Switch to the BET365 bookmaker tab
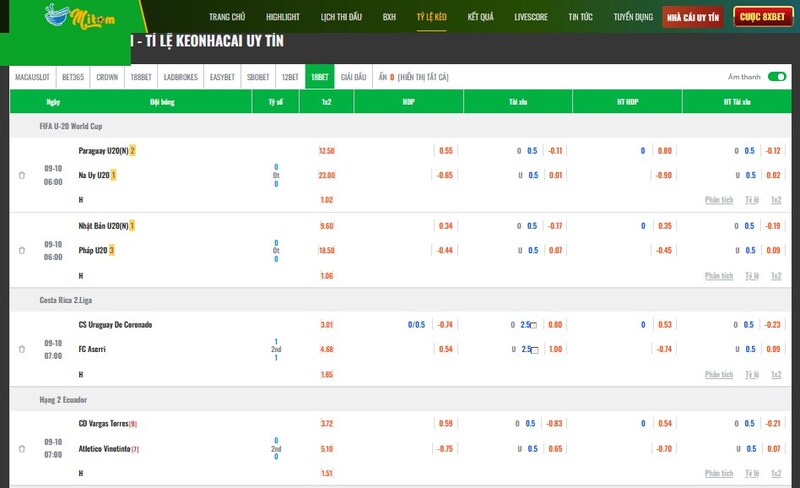This screenshot has width=800, height=488. [x=74, y=77]
